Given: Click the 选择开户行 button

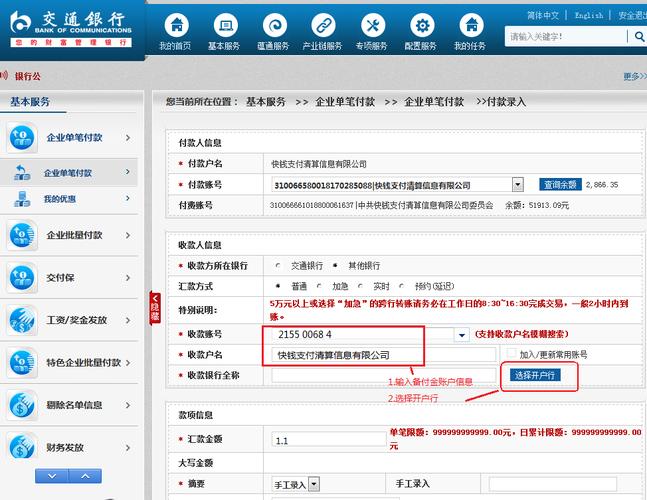Looking at the screenshot, I should (x=535, y=375).
